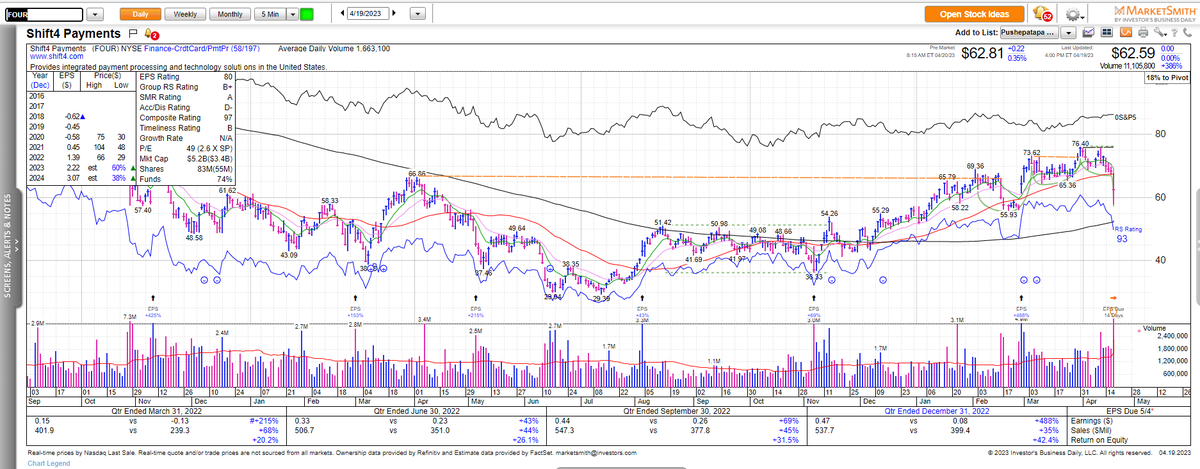Viewport: 1200px width, 469px height.
Task: Select the 5 Min intraday chart
Action: point(269,15)
